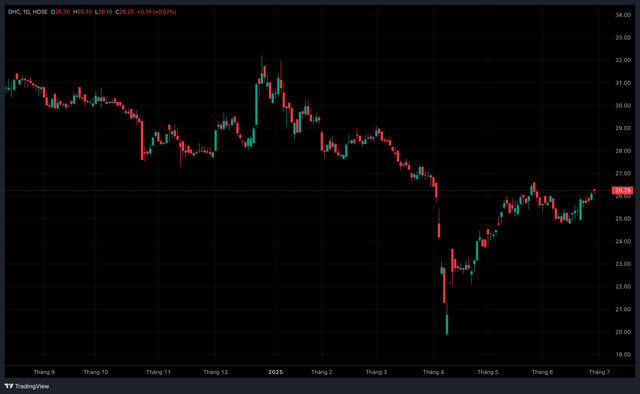Screen dimensions: 640x394
Task: Select the Tháng 4 time axis label
Action: point(433,372)
